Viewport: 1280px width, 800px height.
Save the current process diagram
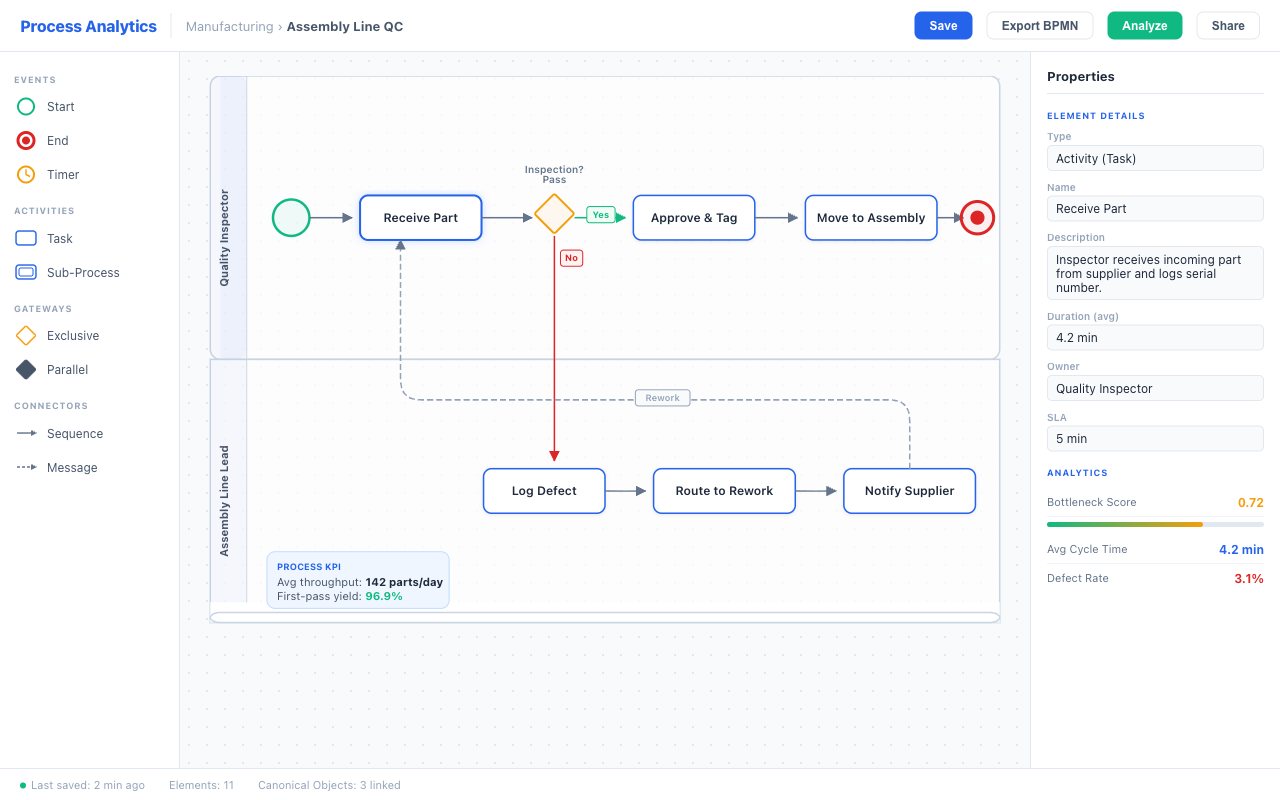point(943,25)
